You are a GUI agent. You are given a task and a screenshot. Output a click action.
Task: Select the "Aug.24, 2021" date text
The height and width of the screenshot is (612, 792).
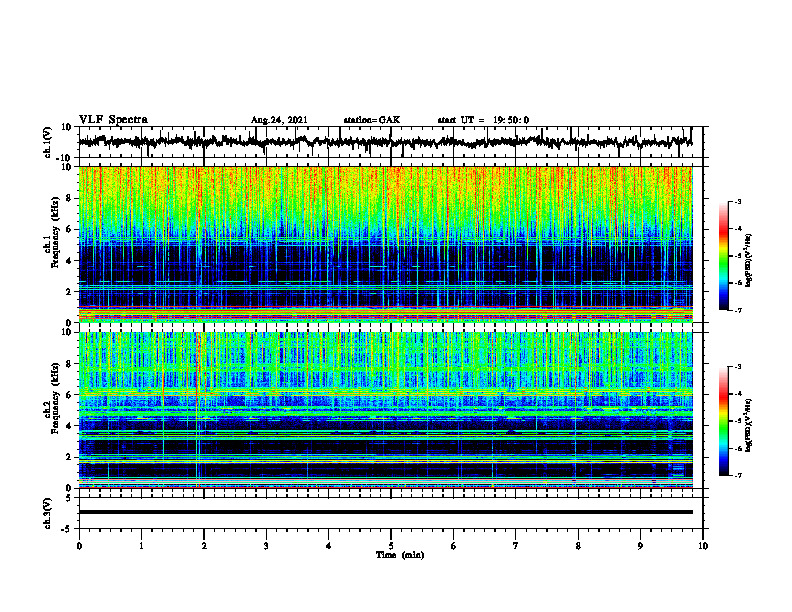279,120
